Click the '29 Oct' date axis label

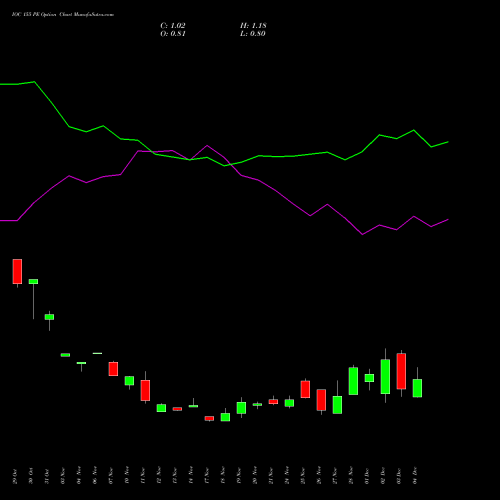(x=15, y=476)
